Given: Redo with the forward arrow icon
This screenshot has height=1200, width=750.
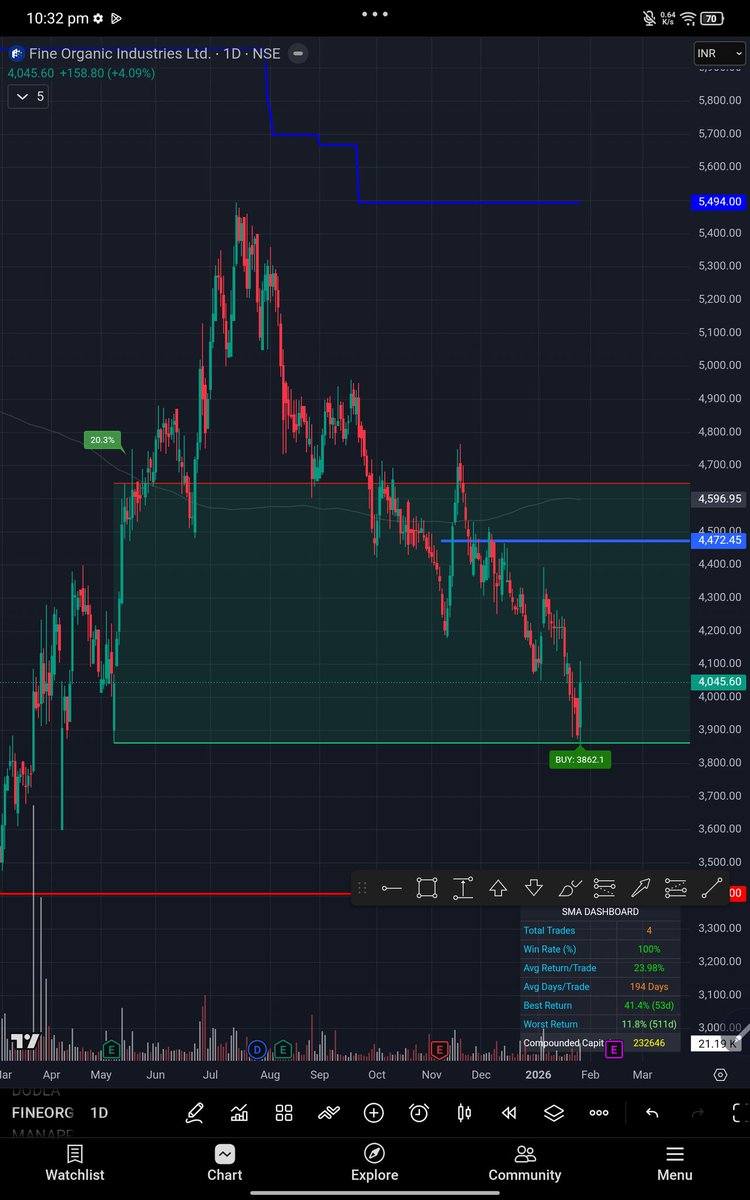Looking at the screenshot, I should tap(697, 1112).
